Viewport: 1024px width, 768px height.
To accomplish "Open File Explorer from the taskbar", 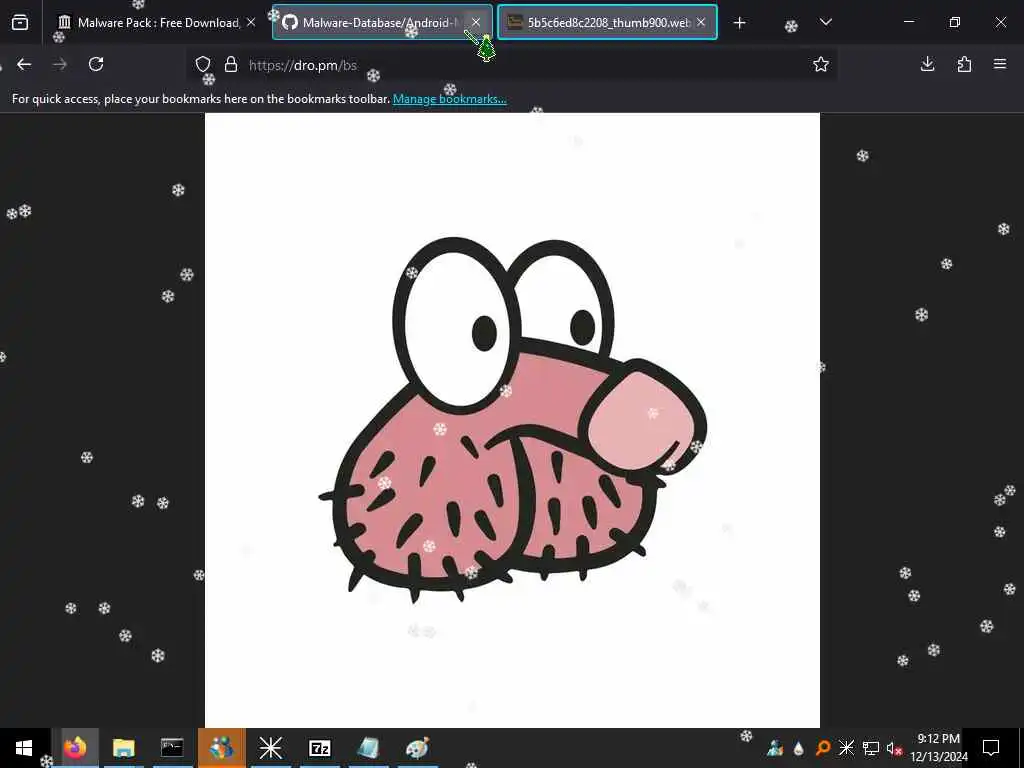I will pyautogui.click(x=123, y=748).
